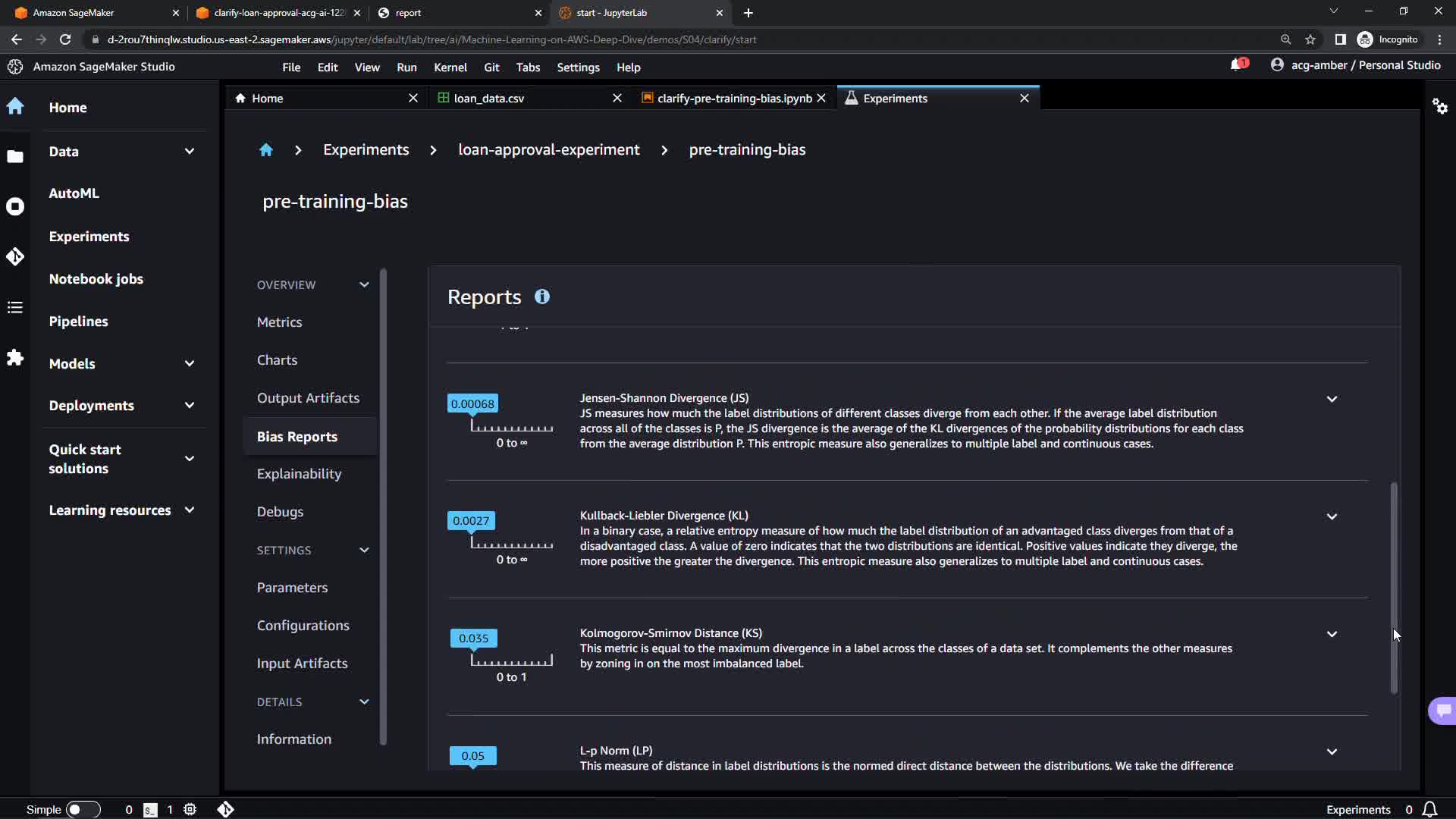Expand the Jensen-Shannon Divergence details
Image resolution: width=1456 pixels, height=819 pixels.
click(1332, 399)
